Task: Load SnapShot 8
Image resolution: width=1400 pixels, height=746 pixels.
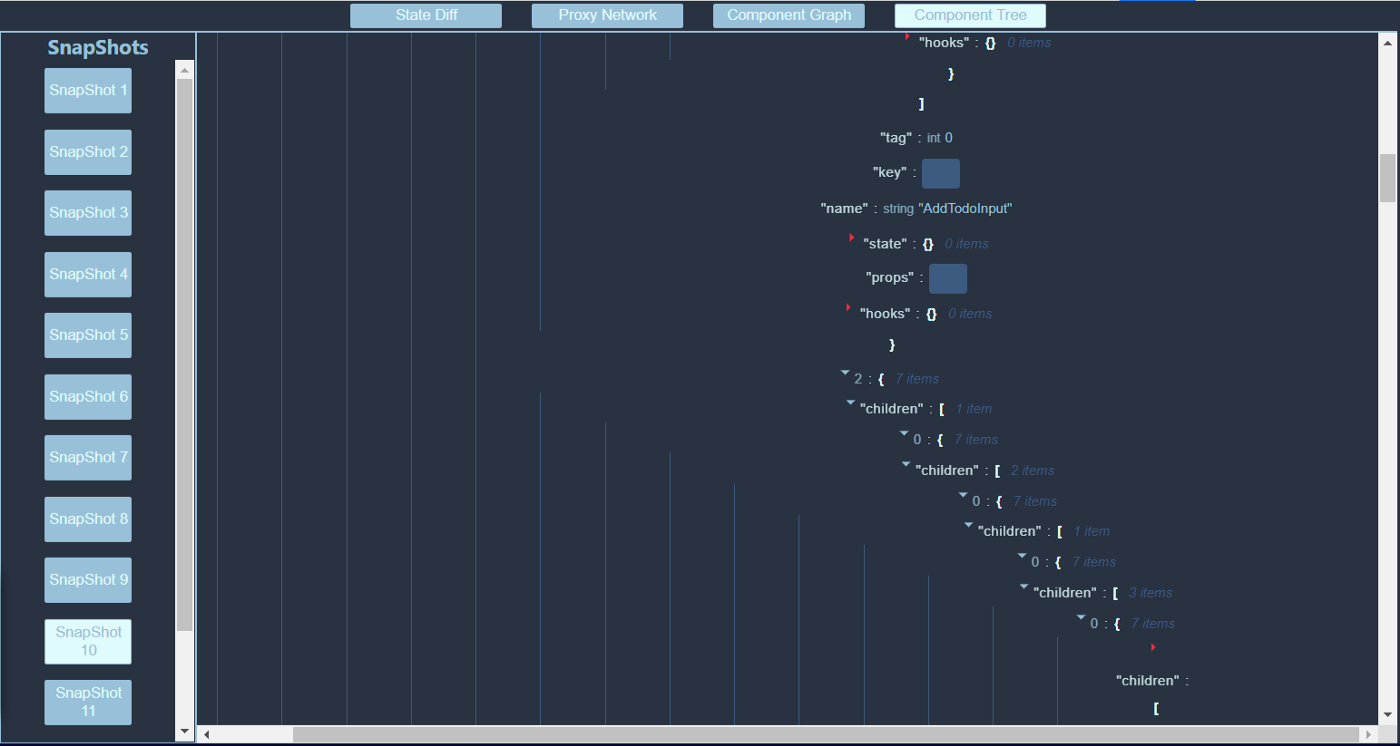Action: point(88,519)
